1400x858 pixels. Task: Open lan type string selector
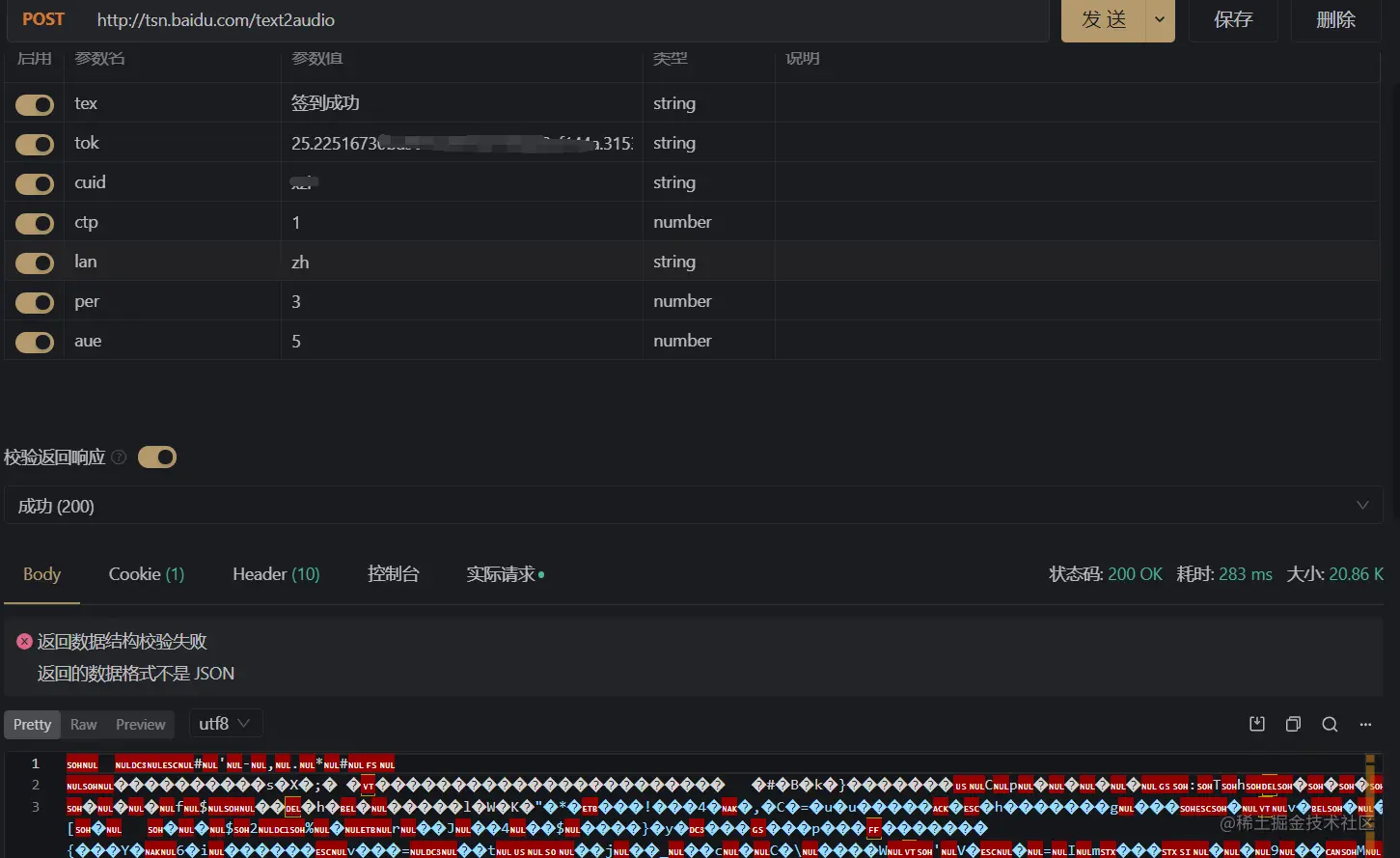point(708,262)
